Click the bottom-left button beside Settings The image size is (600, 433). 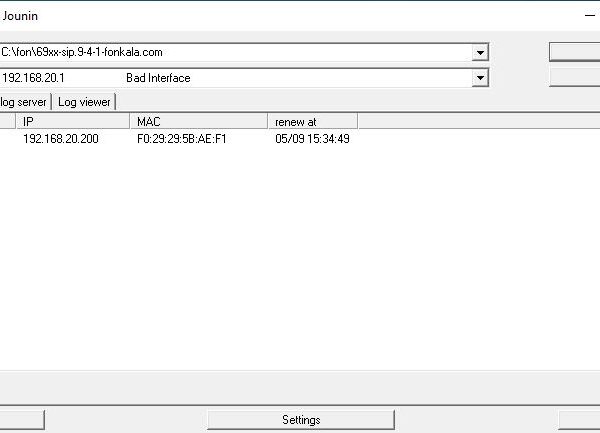(x=20, y=420)
